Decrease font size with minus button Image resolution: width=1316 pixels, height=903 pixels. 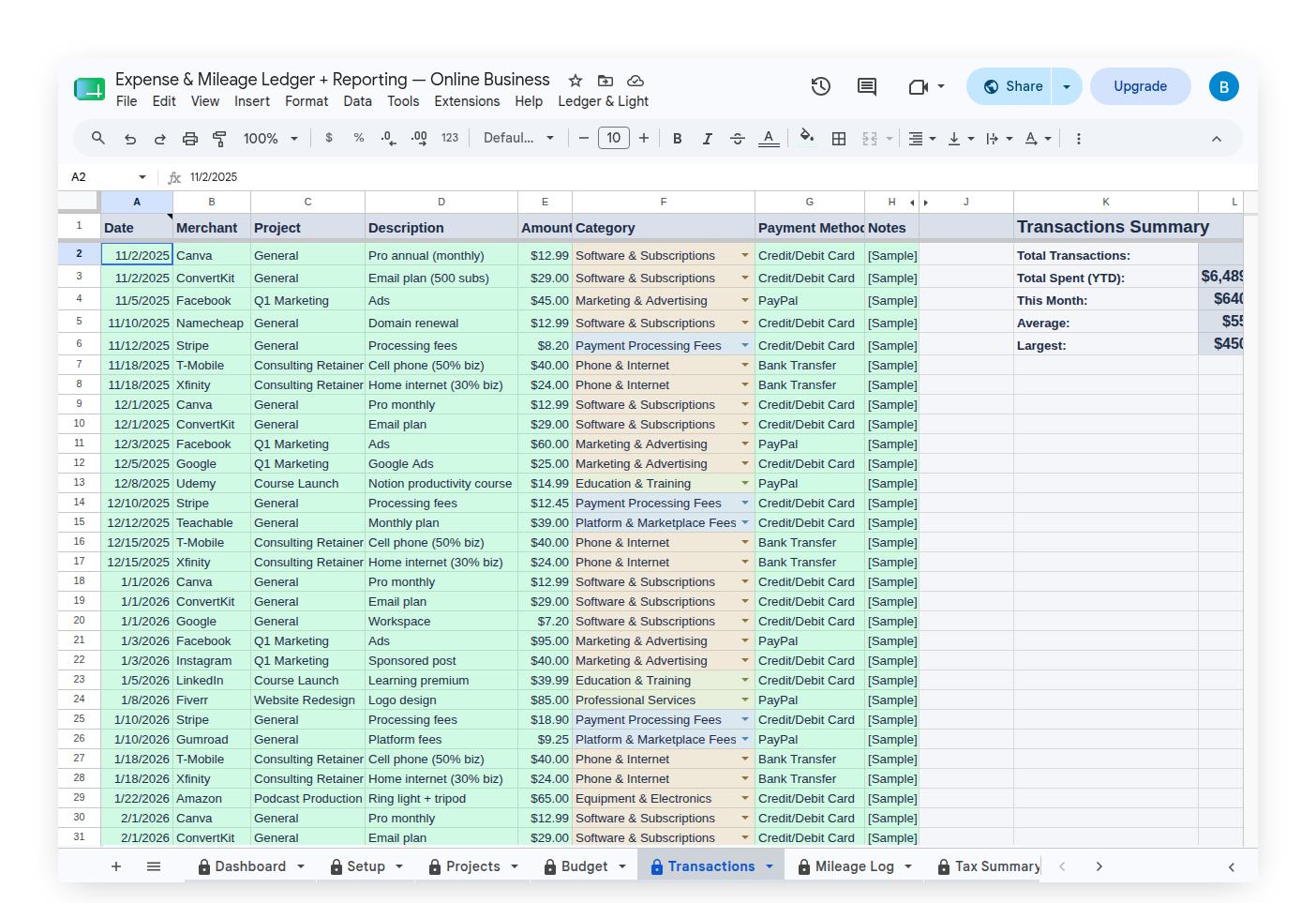coord(584,138)
